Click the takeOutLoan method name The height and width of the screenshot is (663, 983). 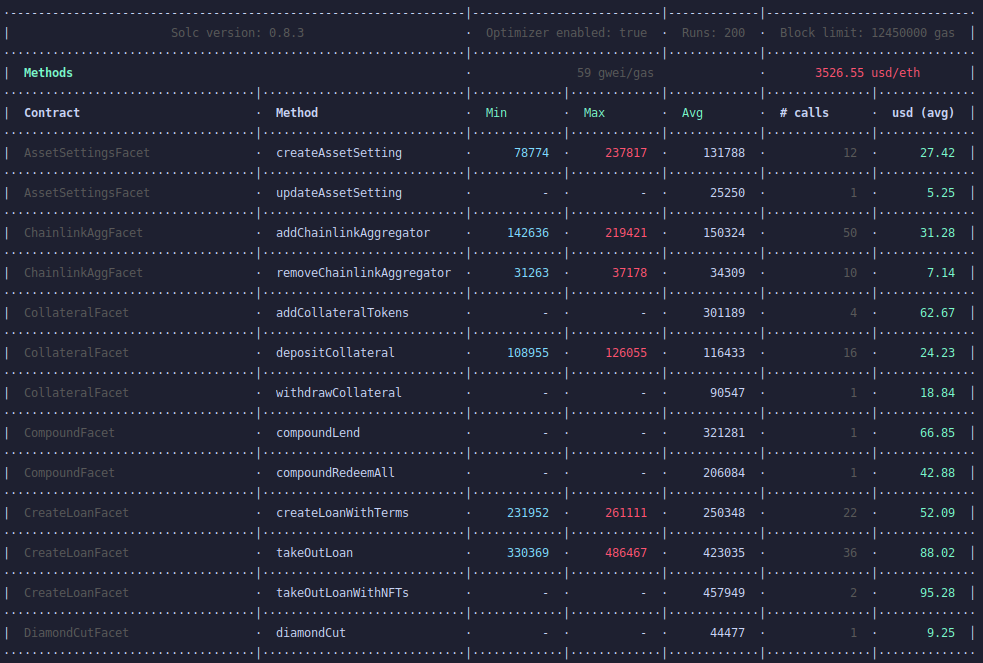pyautogui.click(x=315, y=553)
